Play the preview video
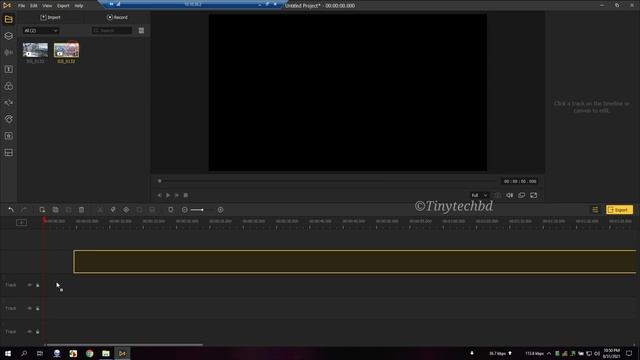This screenshot has width=640, height=360. (x=168, y=196)
